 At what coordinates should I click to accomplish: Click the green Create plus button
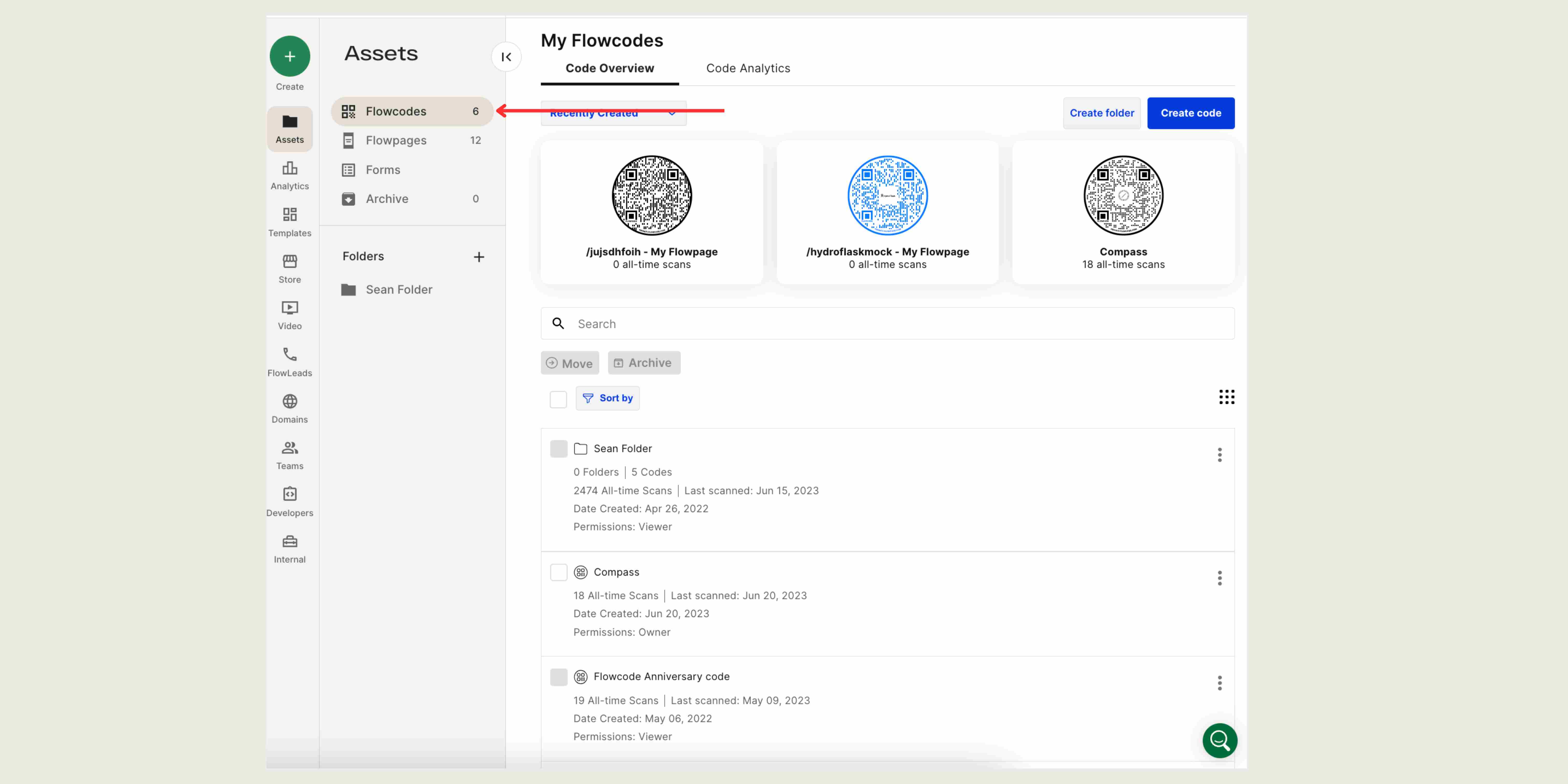tap(290, 57)
